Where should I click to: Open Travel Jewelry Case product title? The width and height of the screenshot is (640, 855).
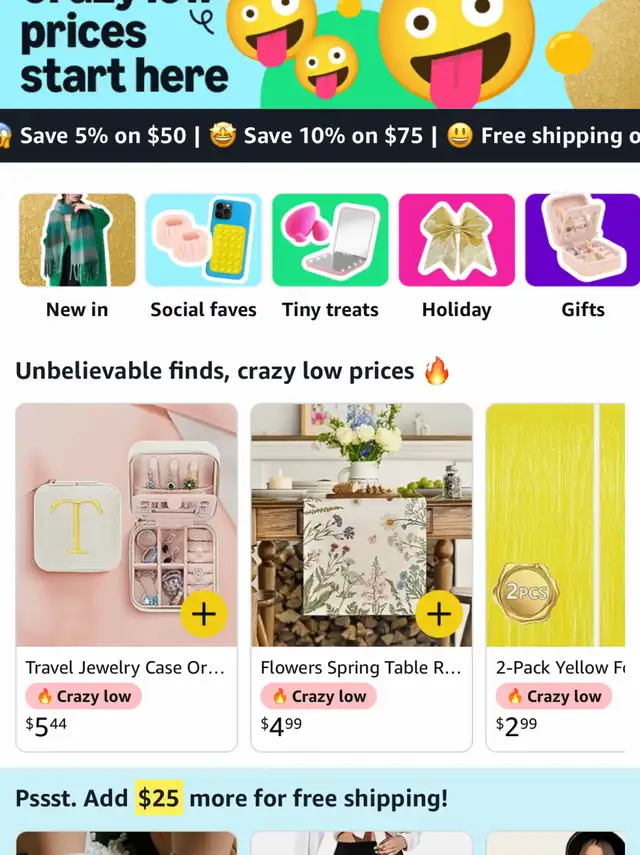click(x=125, y=667)
